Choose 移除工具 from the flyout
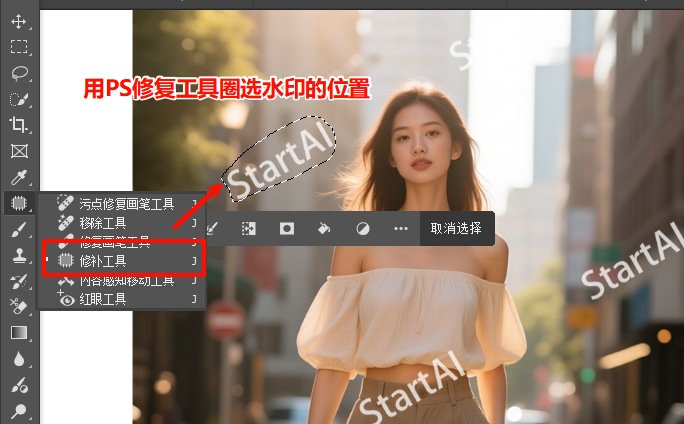This screenshot has height=424, width=684. pos(122,223)
